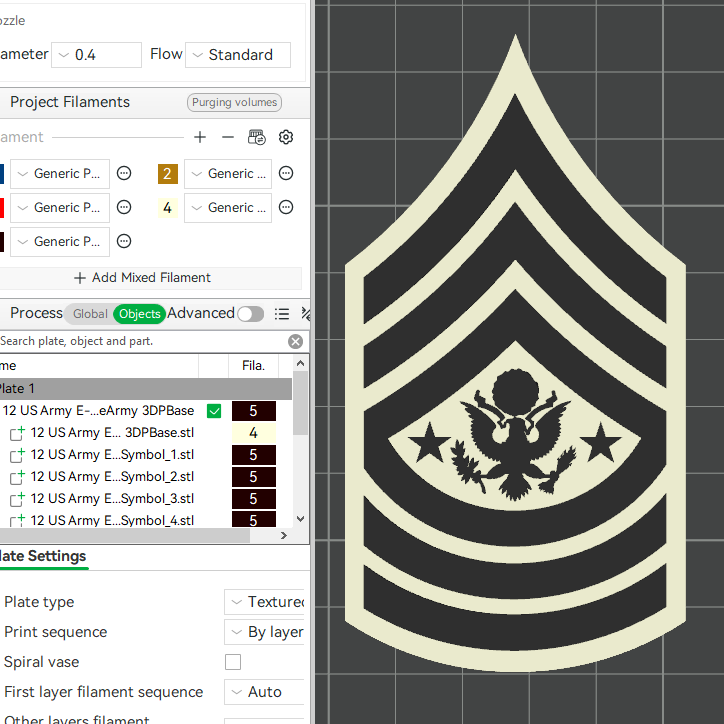Change filament of Symbol_2.stl part
This screenshot has width=724, height=724.
point(253,477)
